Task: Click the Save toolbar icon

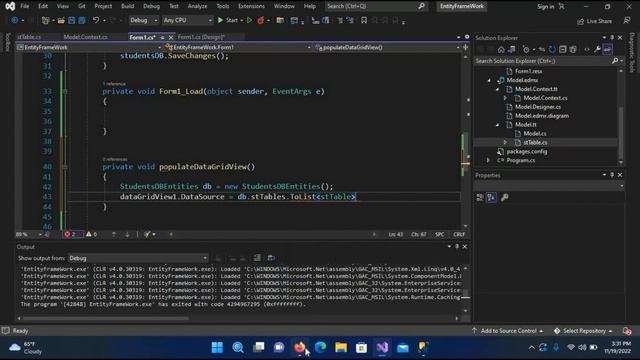Action: (x=71, y=20)
